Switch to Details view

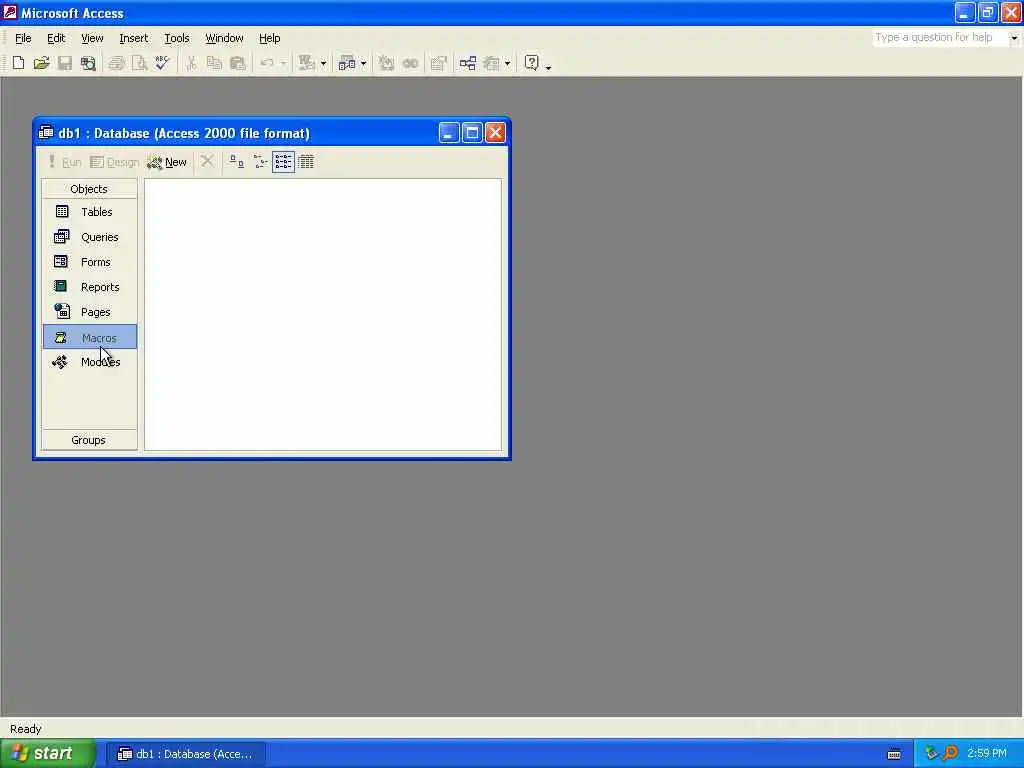[x=306, y=161]
